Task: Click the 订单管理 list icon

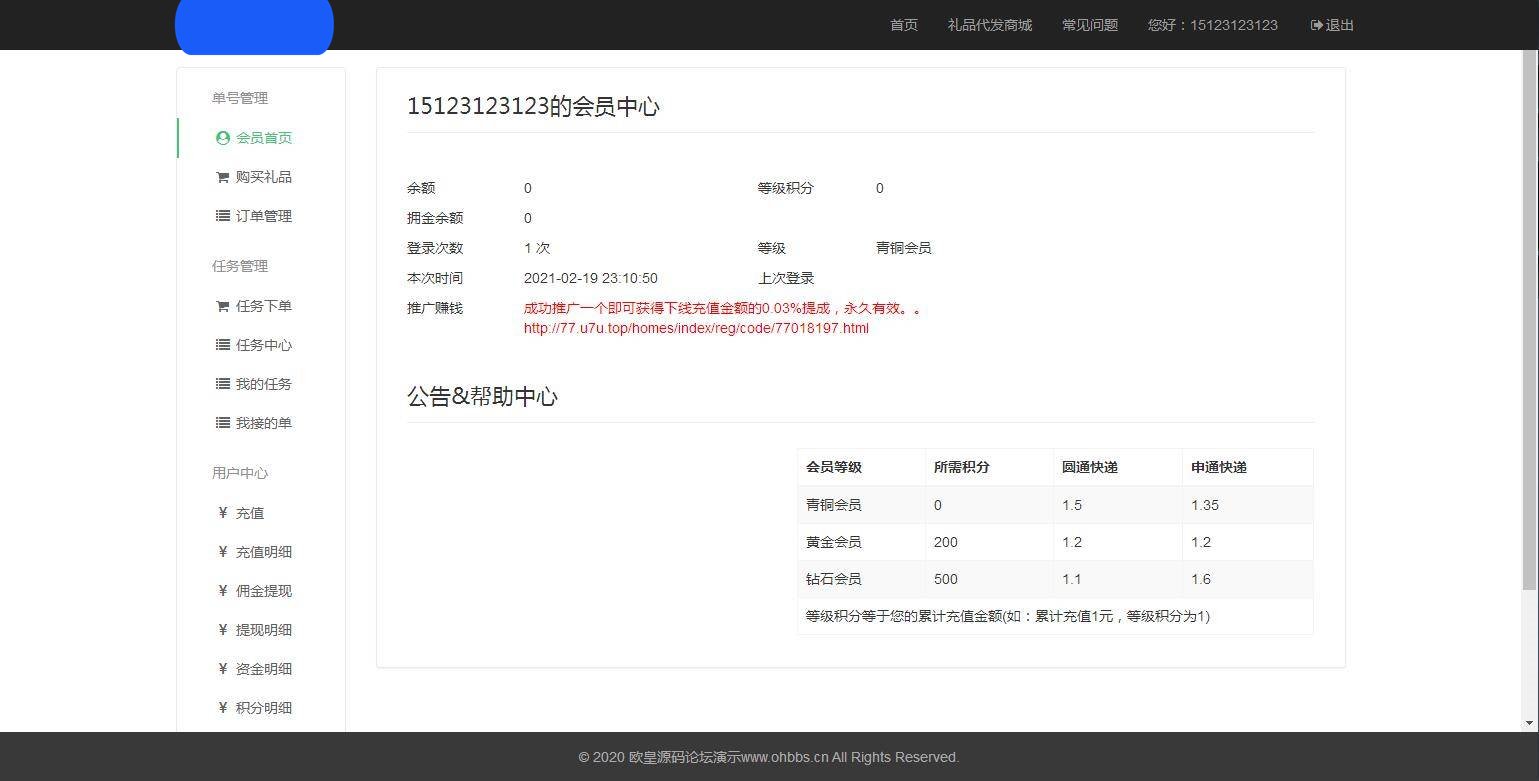Action: point(222,215)
